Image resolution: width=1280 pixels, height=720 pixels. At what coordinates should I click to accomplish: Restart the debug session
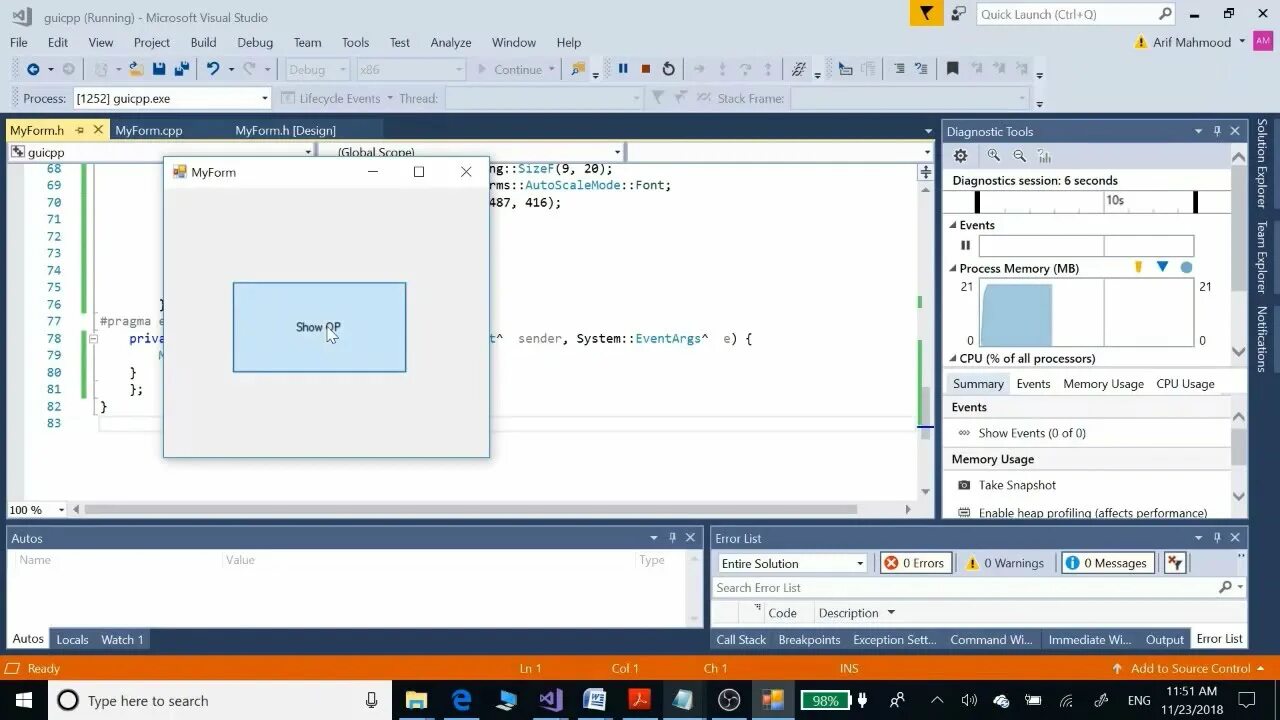coord(669,69)
